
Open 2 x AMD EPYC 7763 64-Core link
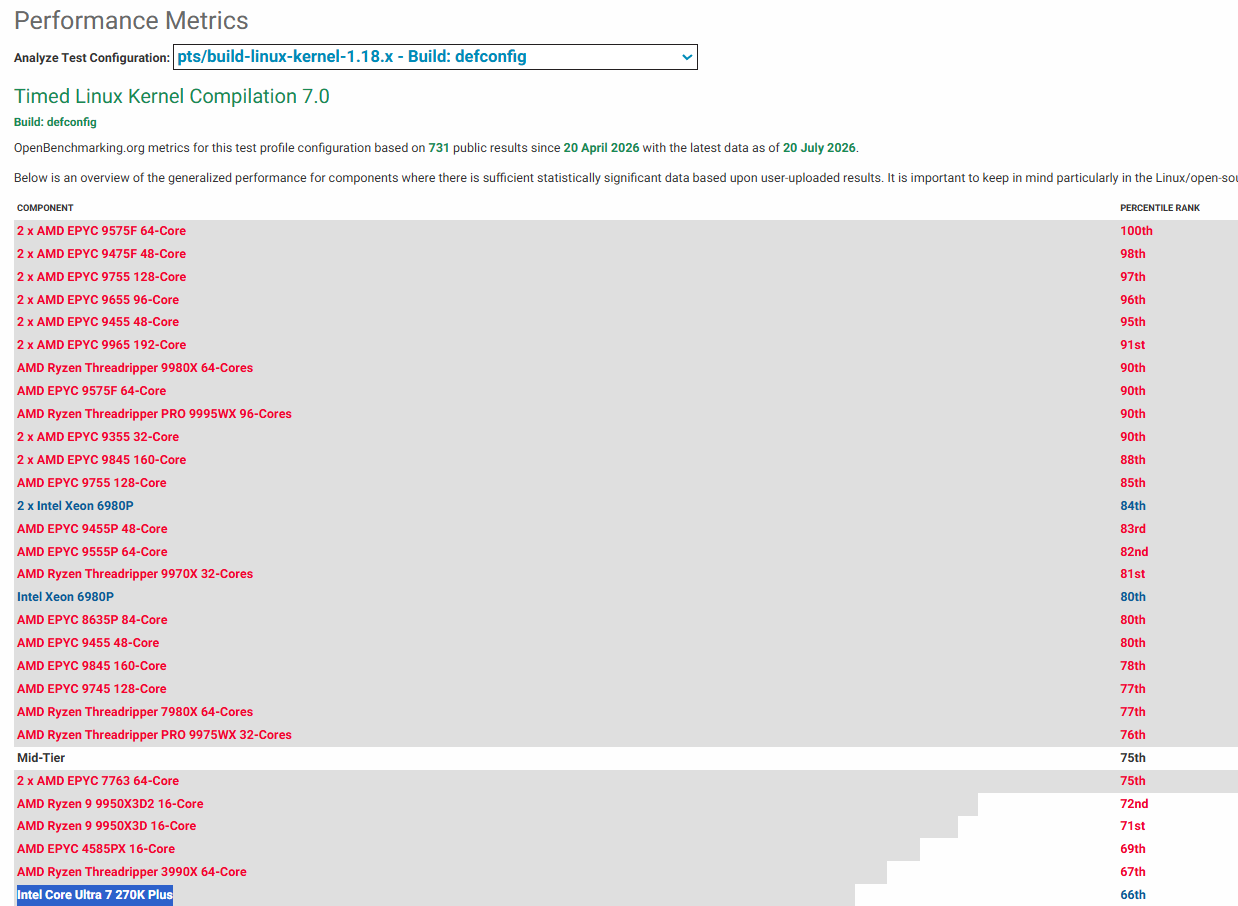click(98, 781)
